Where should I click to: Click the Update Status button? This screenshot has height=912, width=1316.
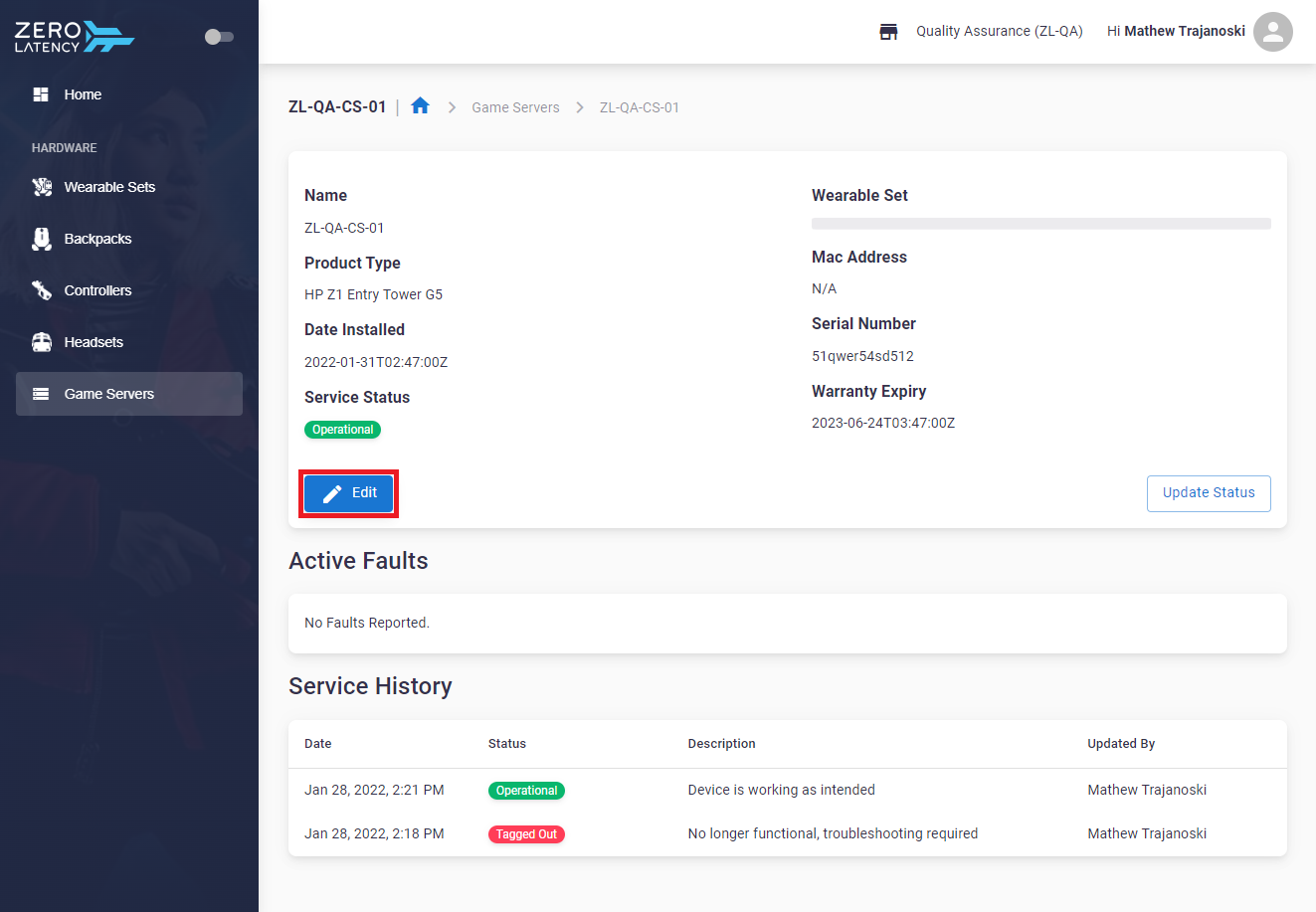pyautogui.click(x=1209, y=493)
